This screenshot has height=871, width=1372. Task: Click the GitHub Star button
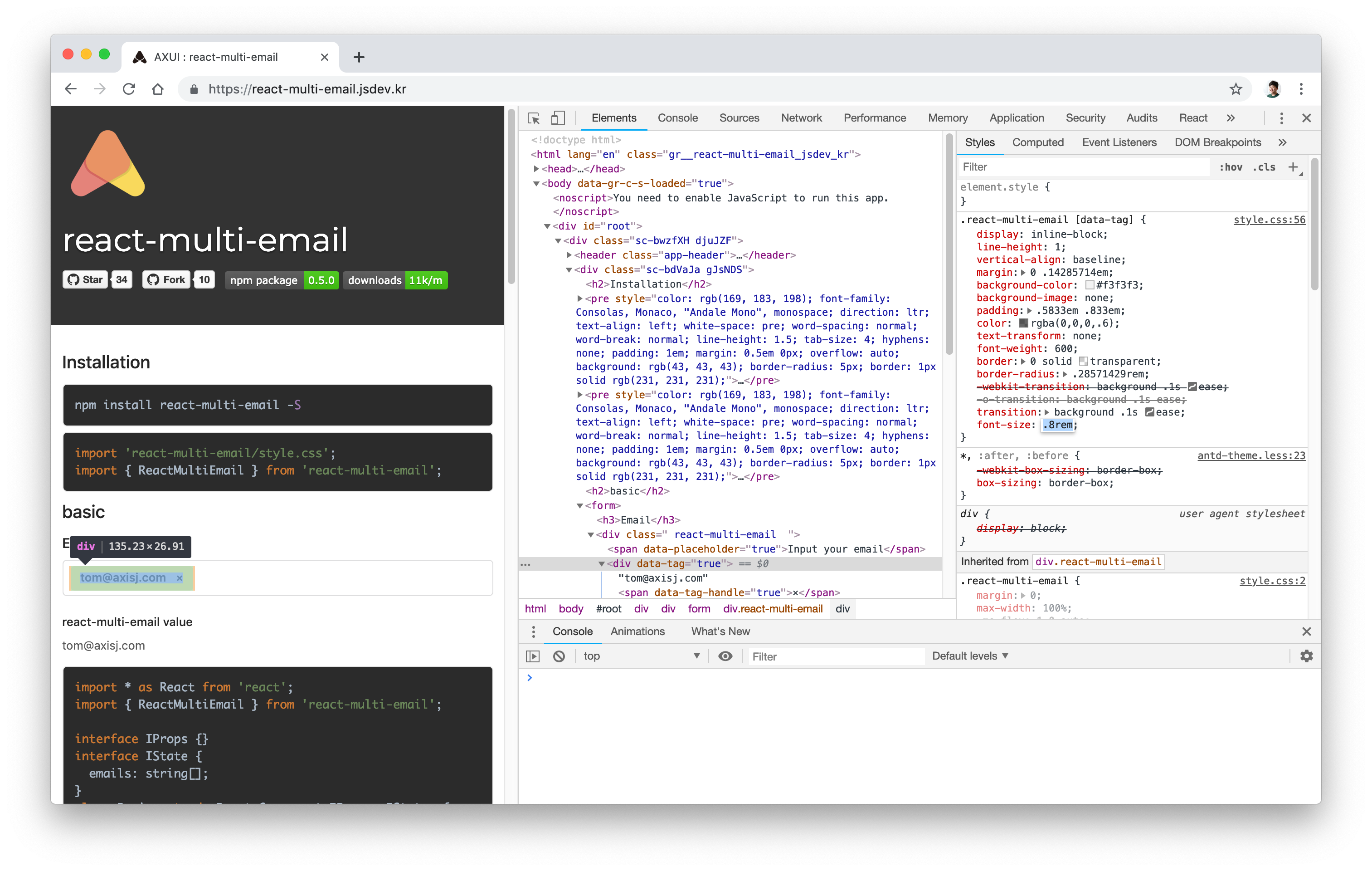click(85, 280)
